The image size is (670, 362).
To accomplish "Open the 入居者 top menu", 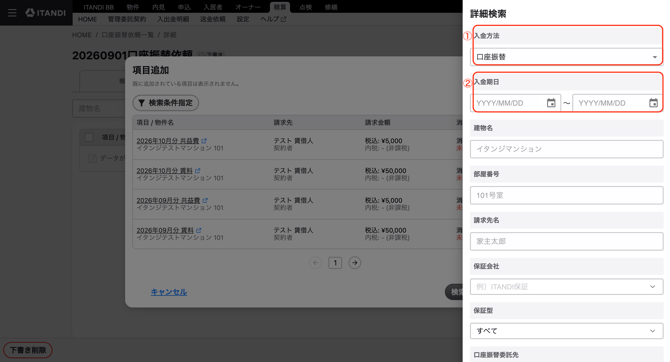I will (x=213, y=7).
